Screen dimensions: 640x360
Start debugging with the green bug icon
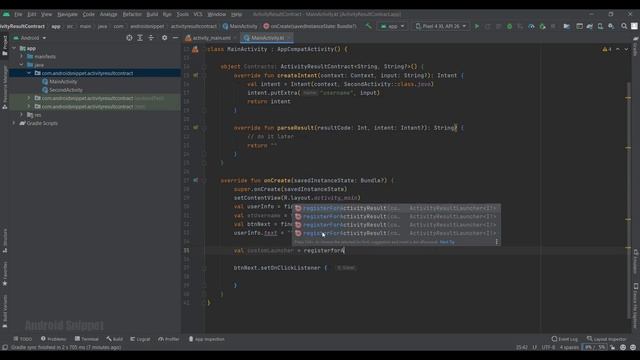[509, 26]
